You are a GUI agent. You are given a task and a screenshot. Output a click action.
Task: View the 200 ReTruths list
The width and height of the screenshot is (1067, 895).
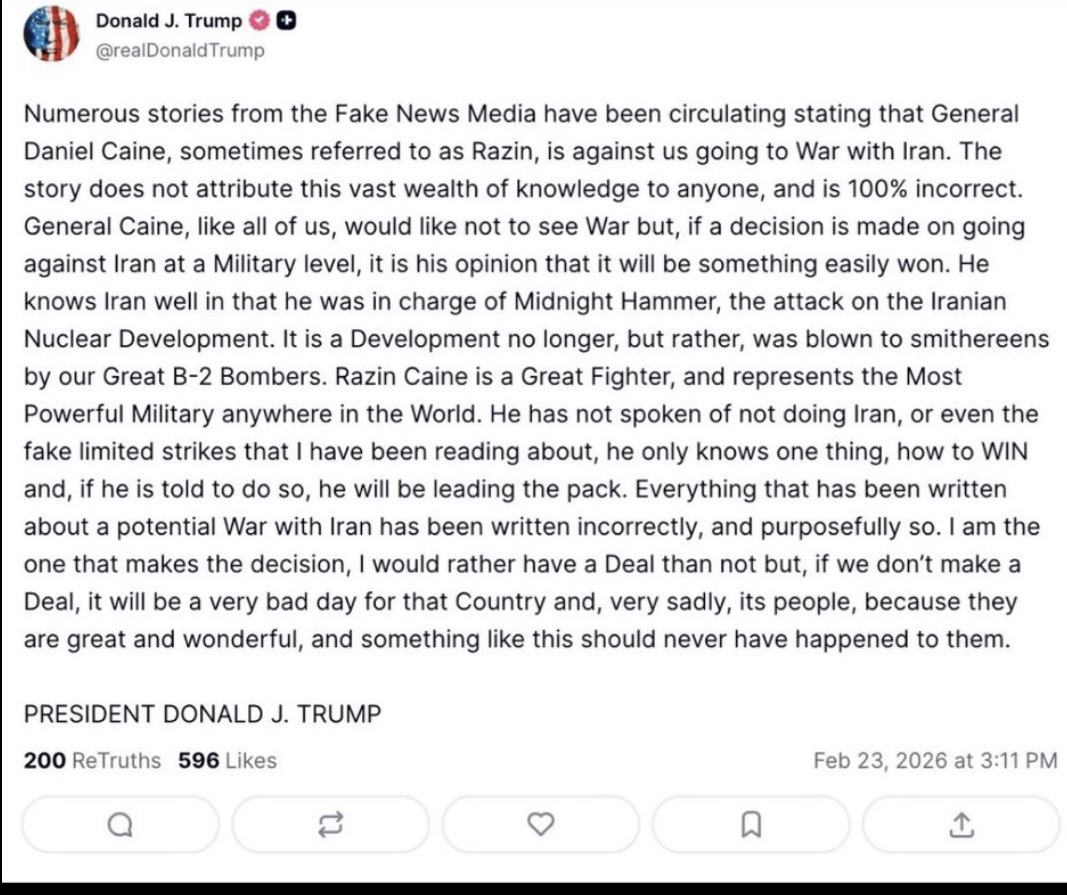coord(92,761)
